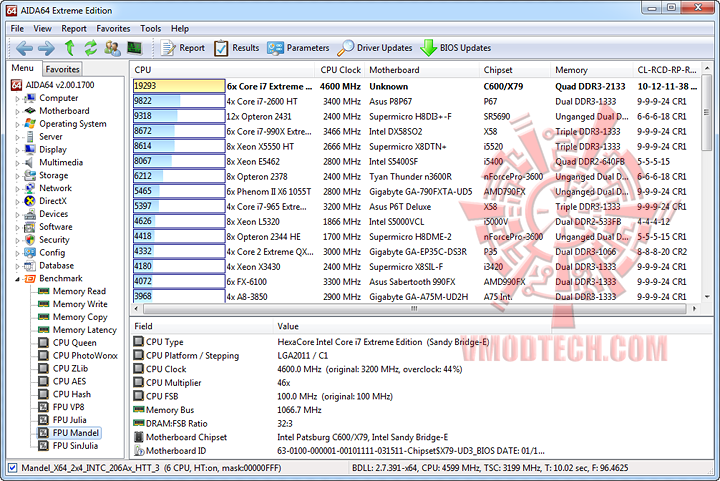Click the green Up arrow icon
Screen dimensions: 720x481
coord(69,48)
